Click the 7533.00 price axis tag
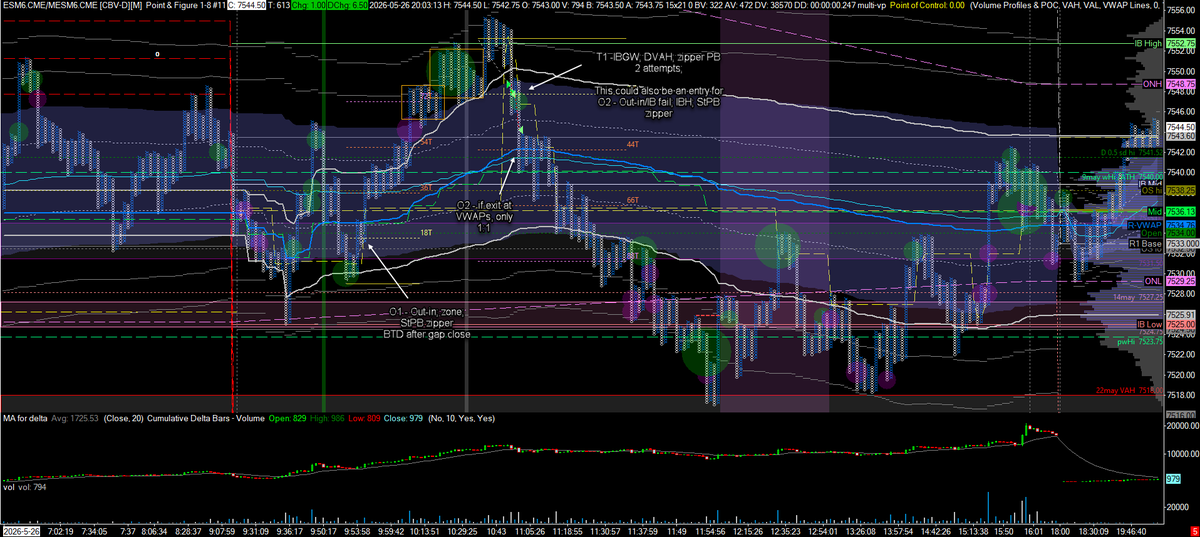This screenshot has height=537, width=1200. 1181,243
